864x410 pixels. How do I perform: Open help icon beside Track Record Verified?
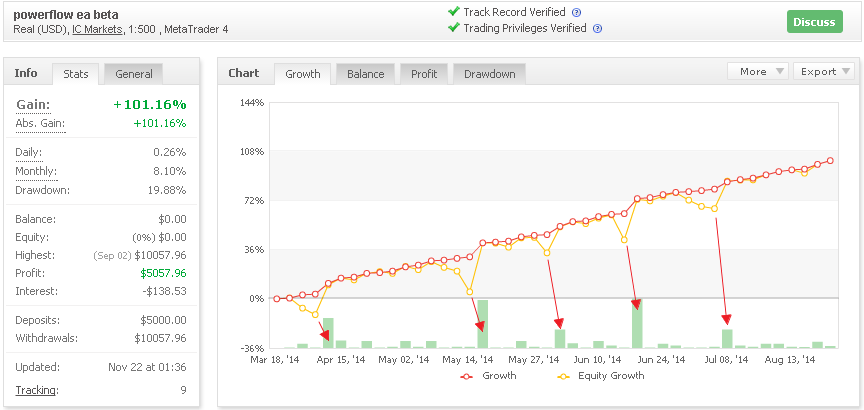[577, 13]
